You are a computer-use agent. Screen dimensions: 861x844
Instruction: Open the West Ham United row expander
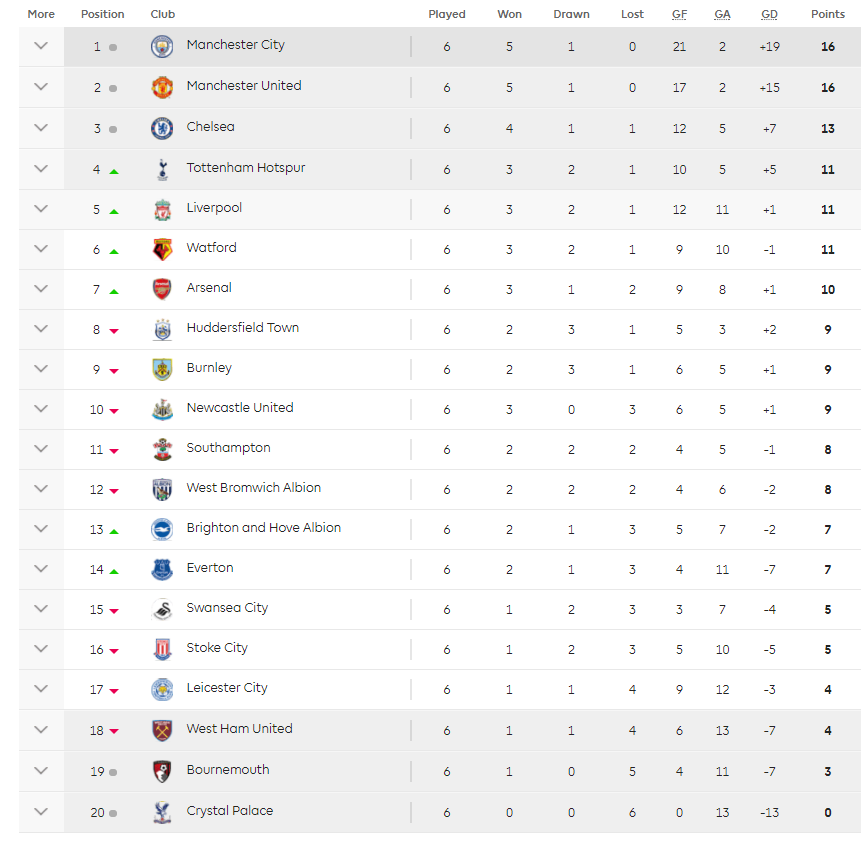[x=41, y=729]
